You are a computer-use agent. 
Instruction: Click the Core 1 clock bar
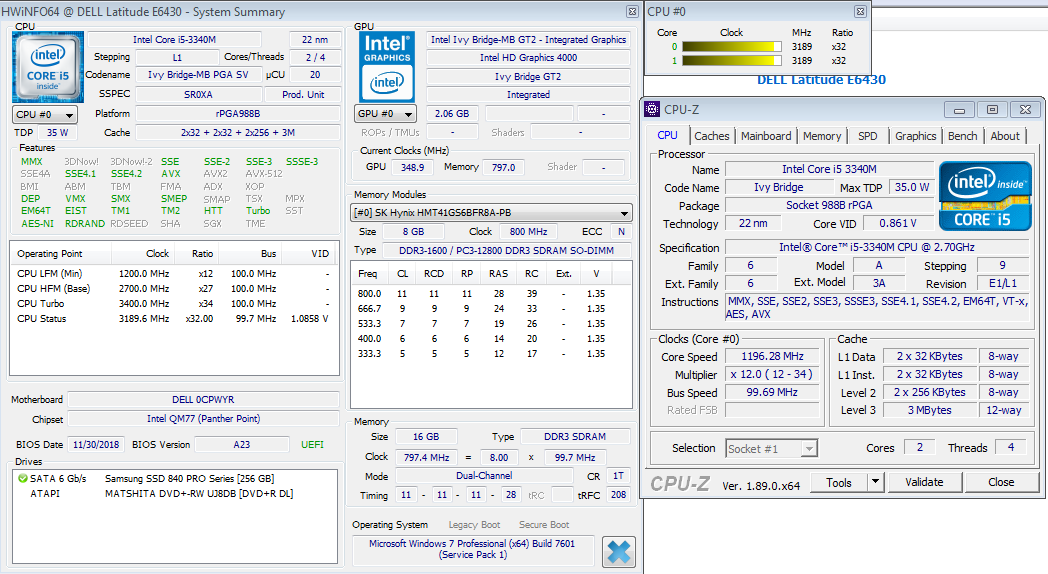[732, 61]
